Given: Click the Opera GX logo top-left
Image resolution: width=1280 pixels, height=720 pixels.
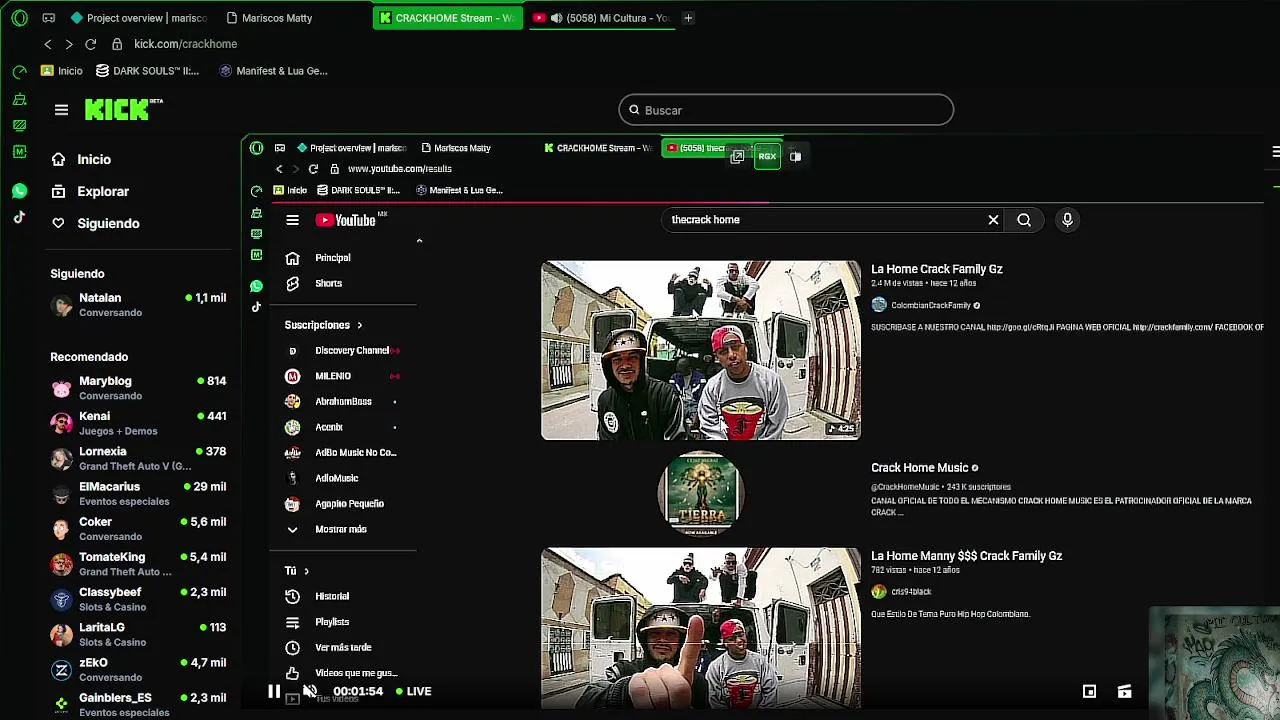Looking at the screenshot, I should point(19,18).
